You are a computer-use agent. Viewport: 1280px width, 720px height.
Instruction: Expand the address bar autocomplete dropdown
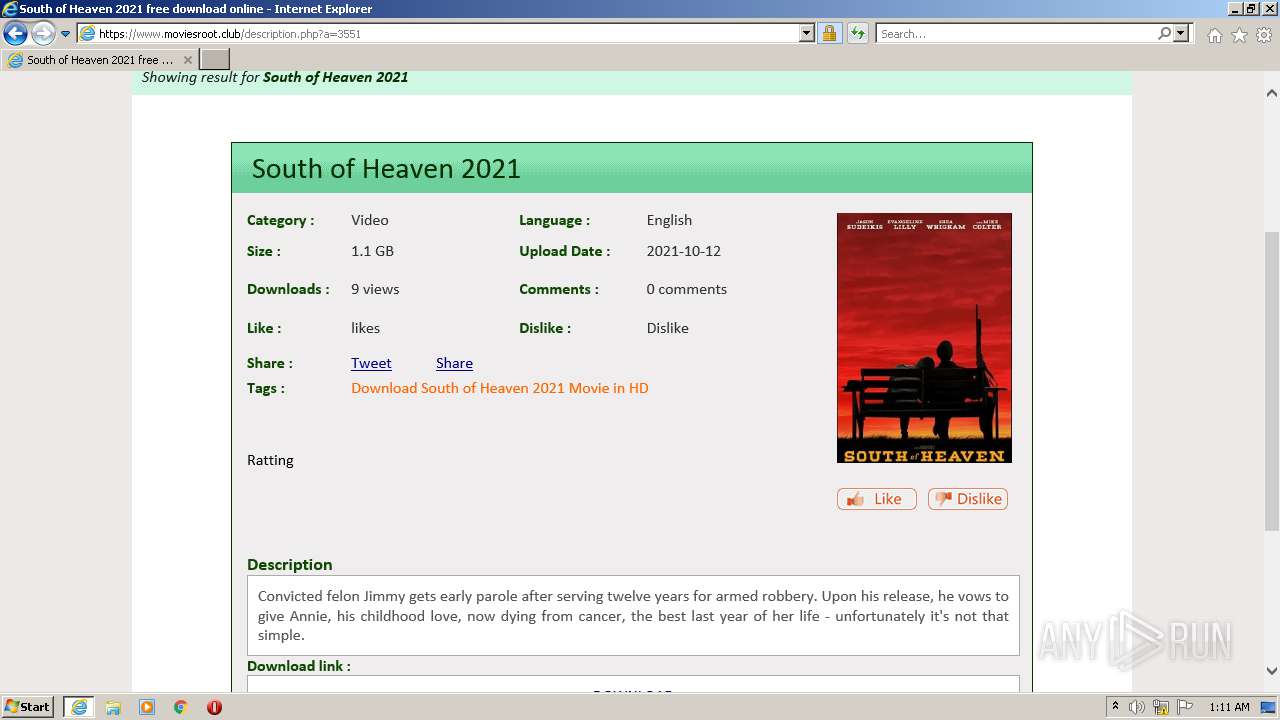click(x=807, y=33)
